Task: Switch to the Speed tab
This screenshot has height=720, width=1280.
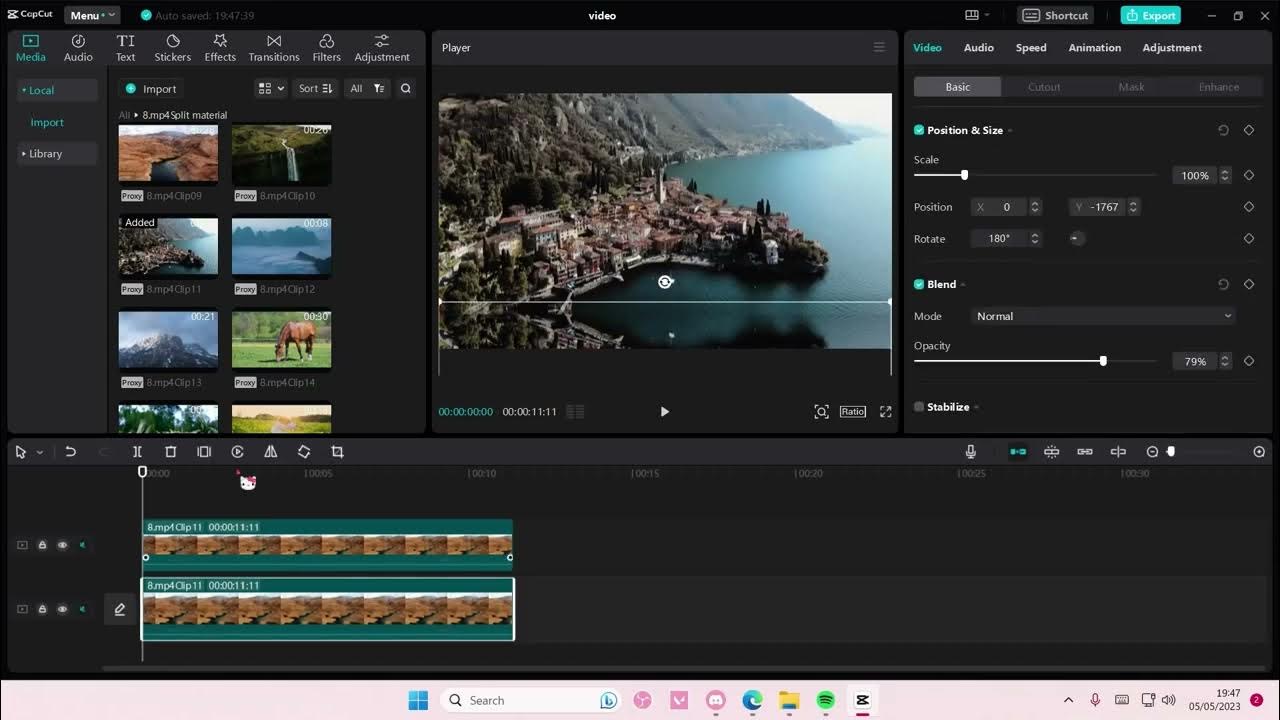Action: point(1031,47)
